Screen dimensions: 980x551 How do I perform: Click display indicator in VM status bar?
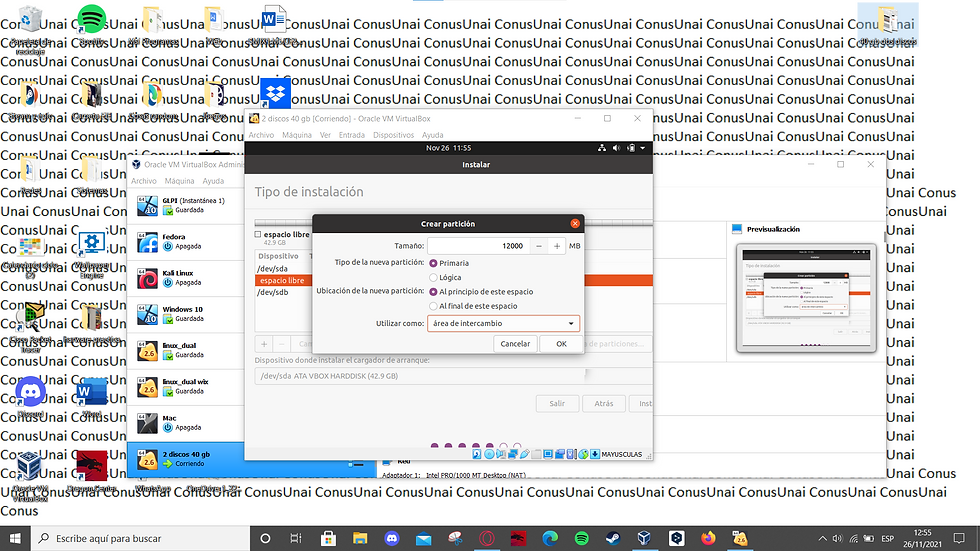tap(548, 454)
